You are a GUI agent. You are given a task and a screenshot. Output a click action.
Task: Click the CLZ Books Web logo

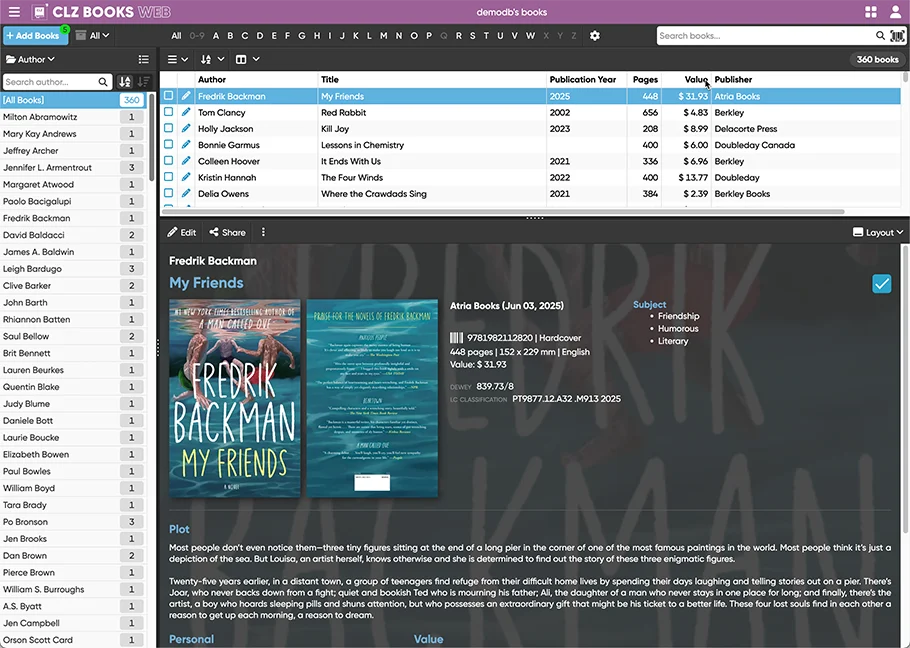101,12
